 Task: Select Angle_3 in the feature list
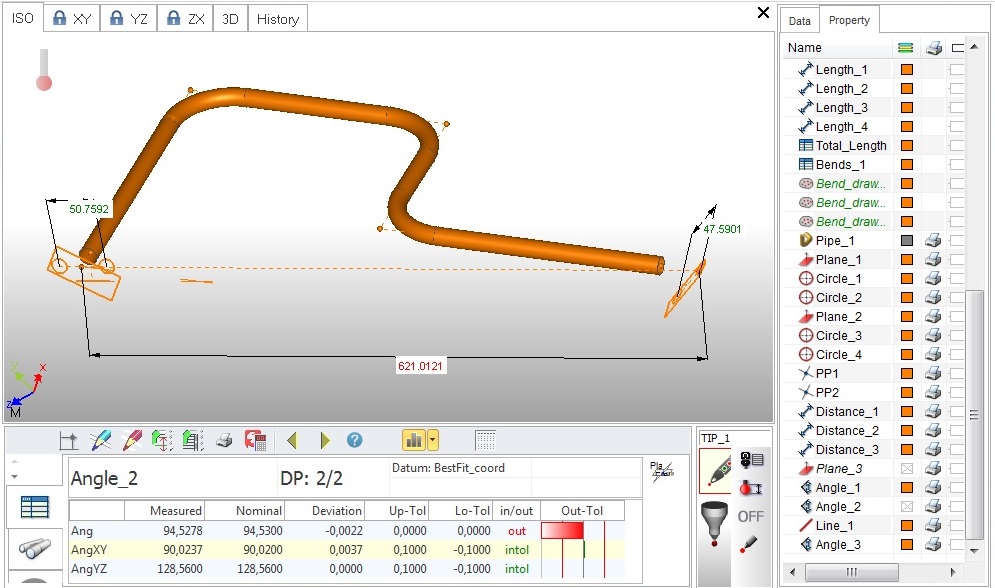pos(837,545)
